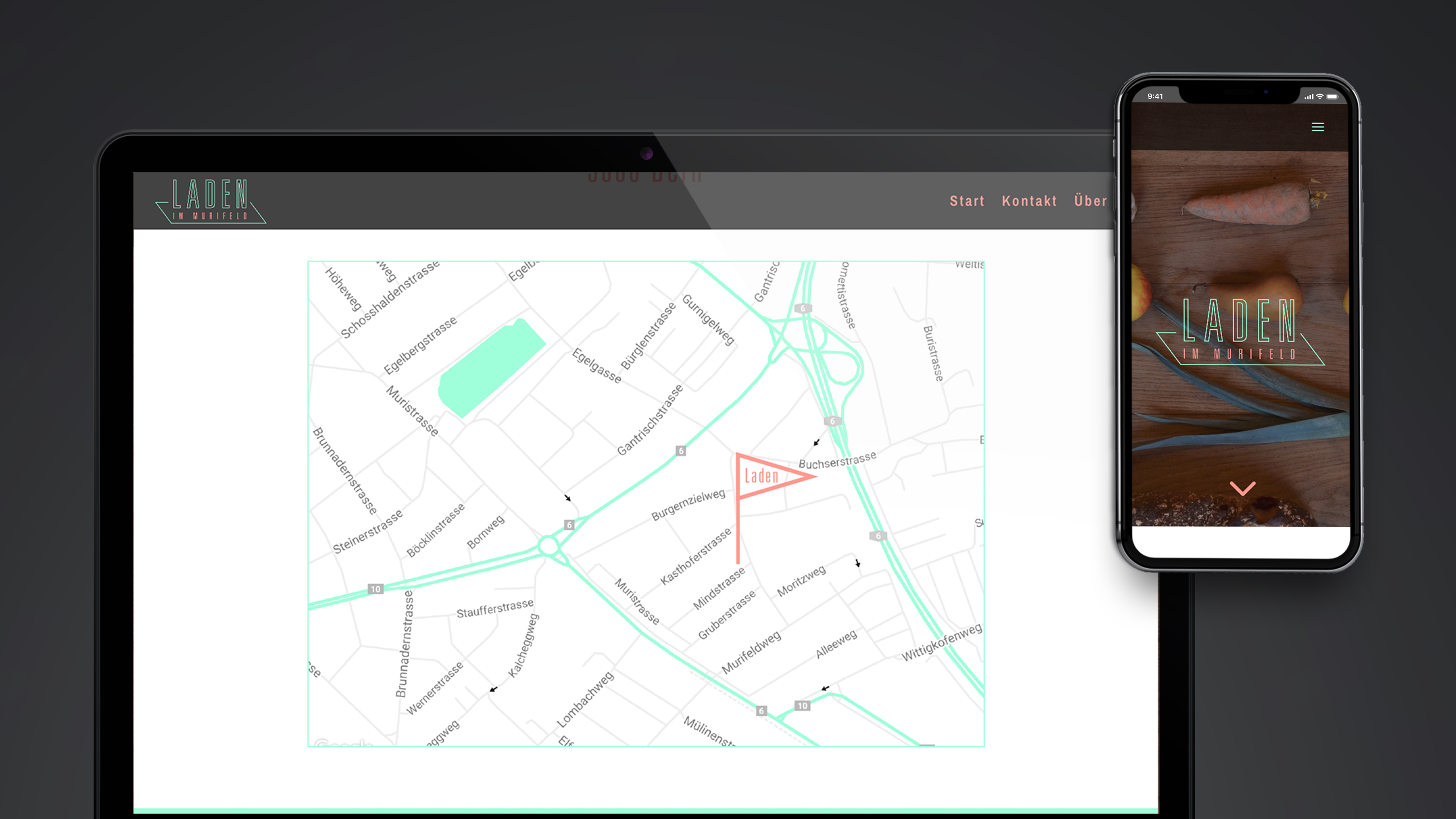Click the Murifeldweg street label
The width and height of the screenshot is (1456, 819).
tap(751, 652)
